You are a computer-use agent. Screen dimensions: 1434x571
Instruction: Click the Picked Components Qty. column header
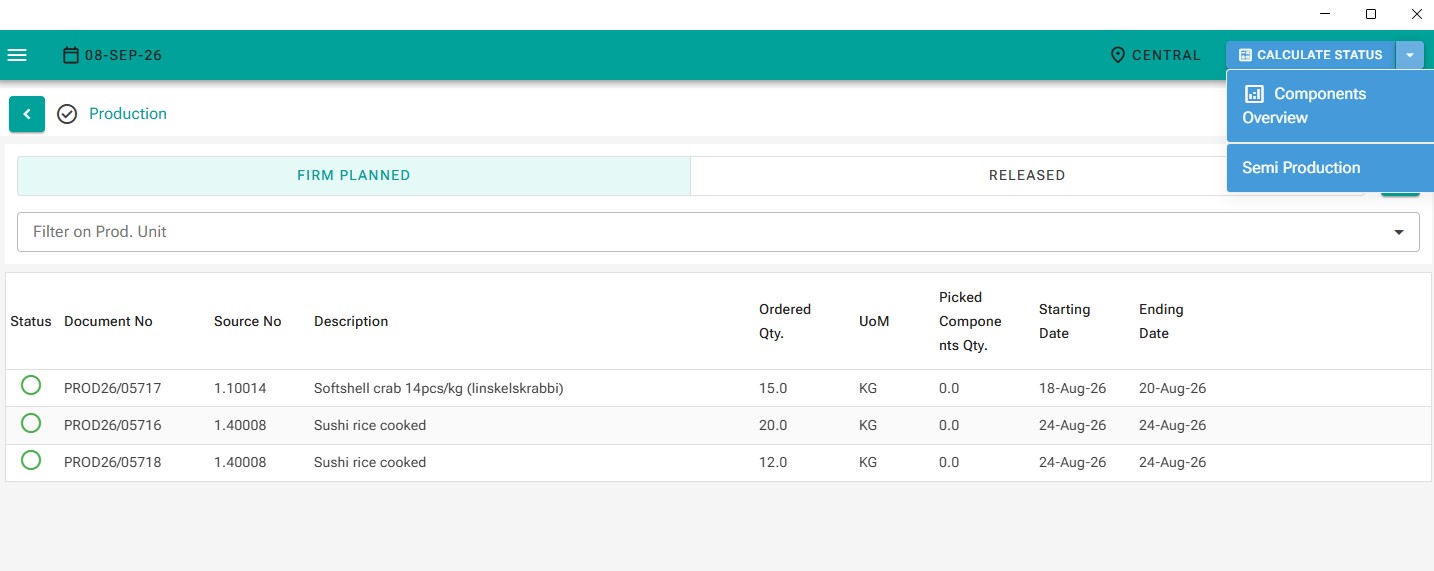click(970, 321)
